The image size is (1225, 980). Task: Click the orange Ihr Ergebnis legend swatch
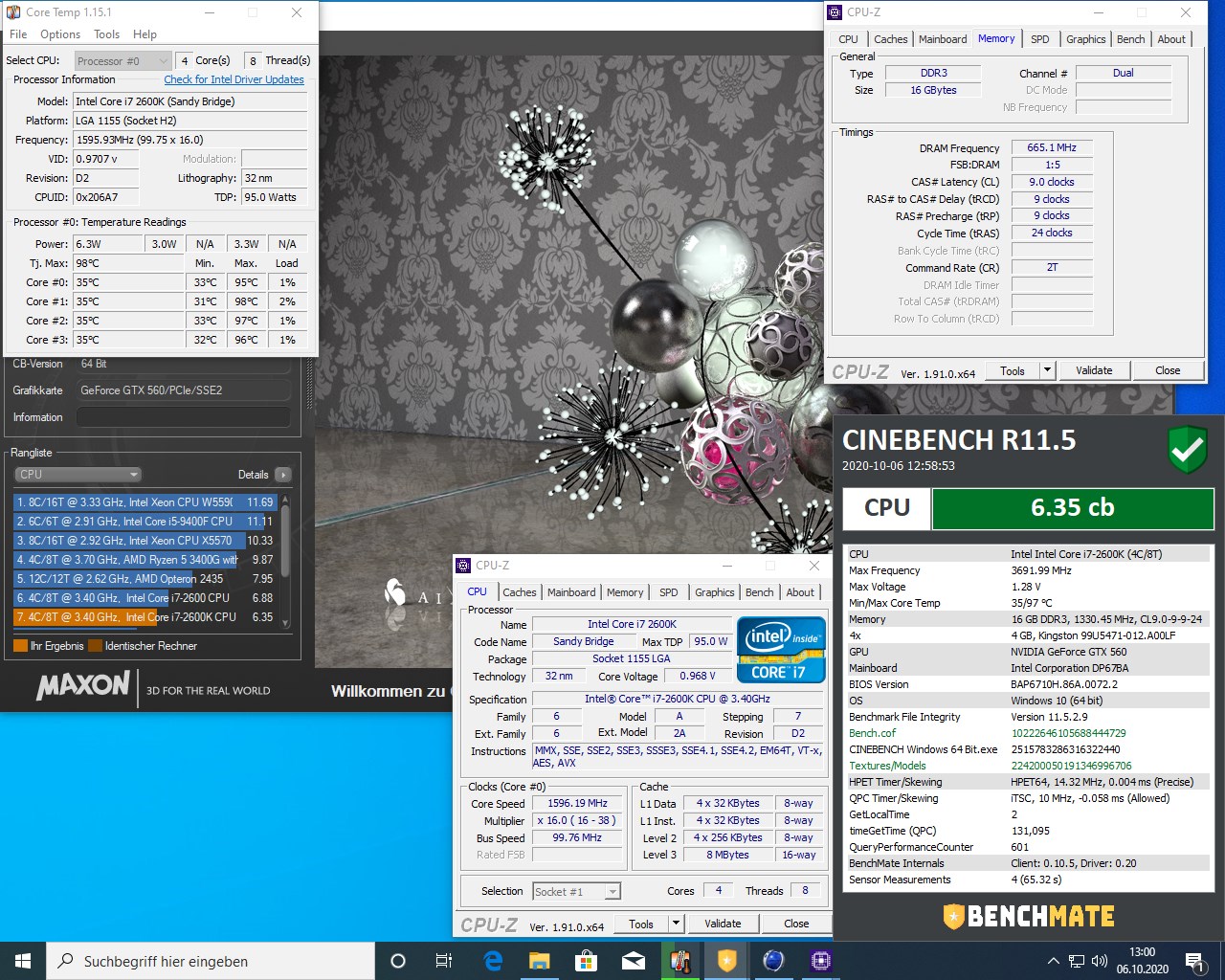[20, 646]
